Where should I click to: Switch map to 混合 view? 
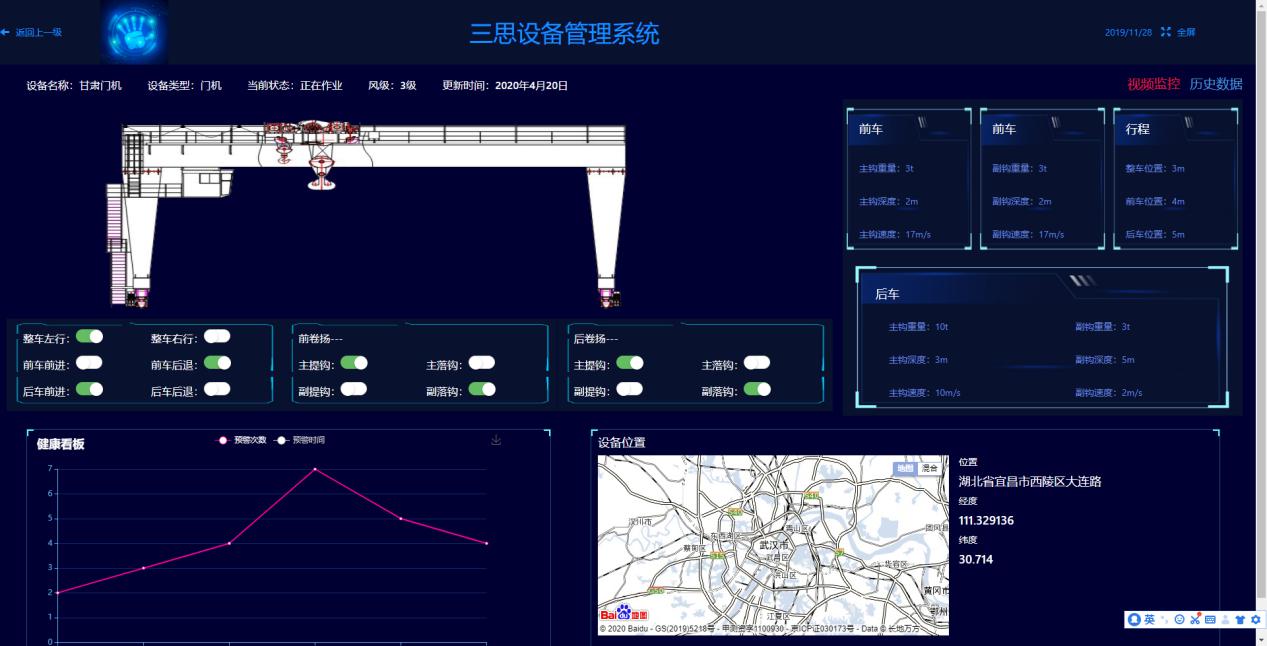click(931, 468)
